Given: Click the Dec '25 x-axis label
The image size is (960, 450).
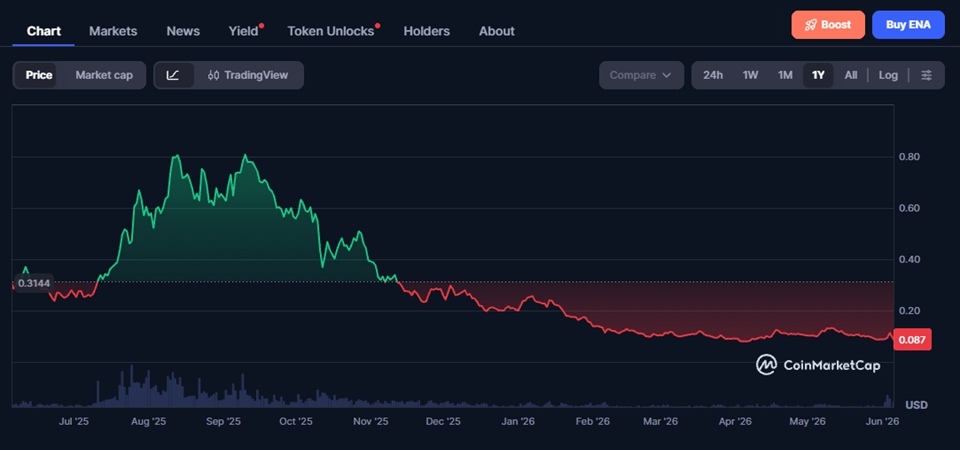Looking at the screenshot, I should 443,422.
